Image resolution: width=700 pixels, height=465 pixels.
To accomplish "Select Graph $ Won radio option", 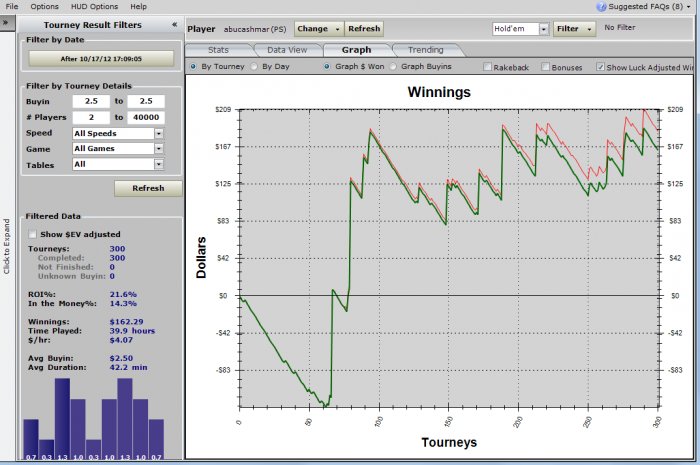I will pyautogui.click(x=327, y=66).
